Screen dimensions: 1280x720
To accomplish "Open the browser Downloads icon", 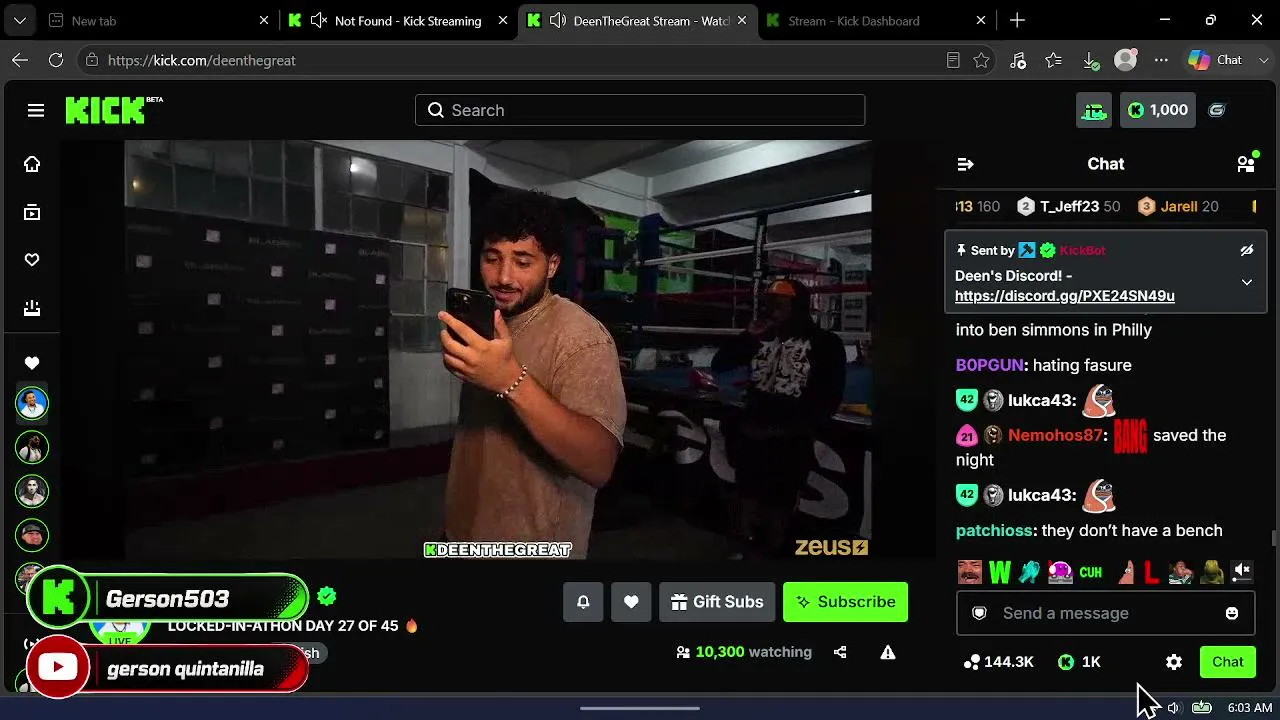I will [1090, 60].
